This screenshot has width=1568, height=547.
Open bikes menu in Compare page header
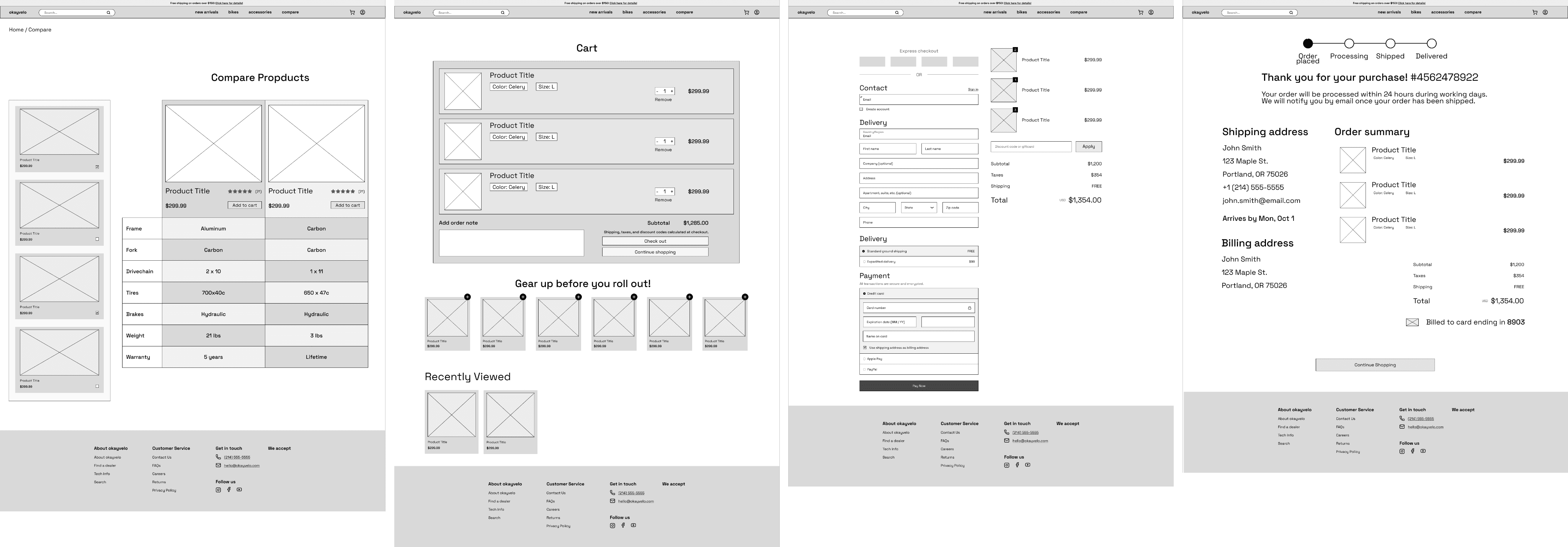(x=233, y=12)
